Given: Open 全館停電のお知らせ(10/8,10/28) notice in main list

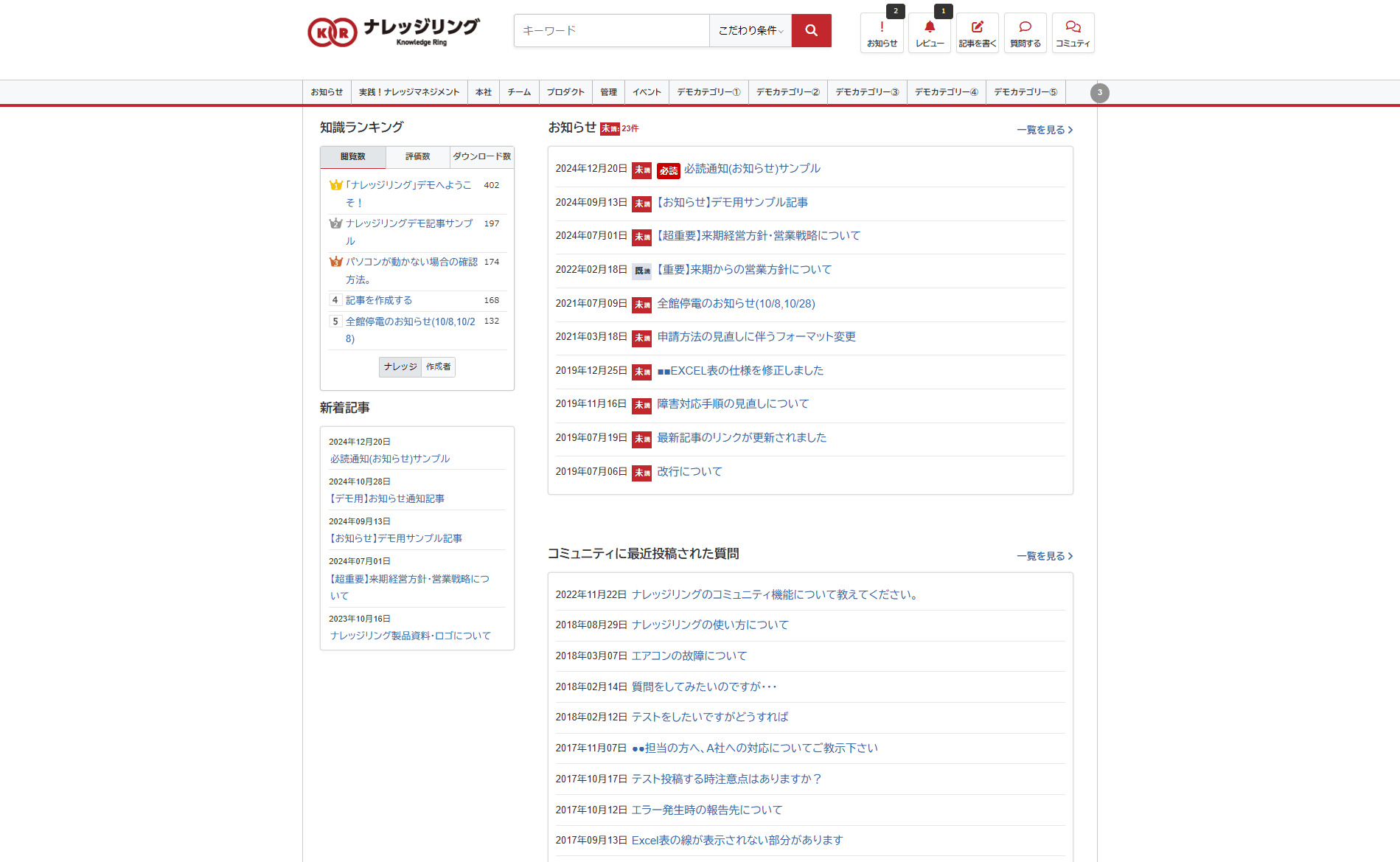Looking at the screenshot, I should click(x=736, y=304).
